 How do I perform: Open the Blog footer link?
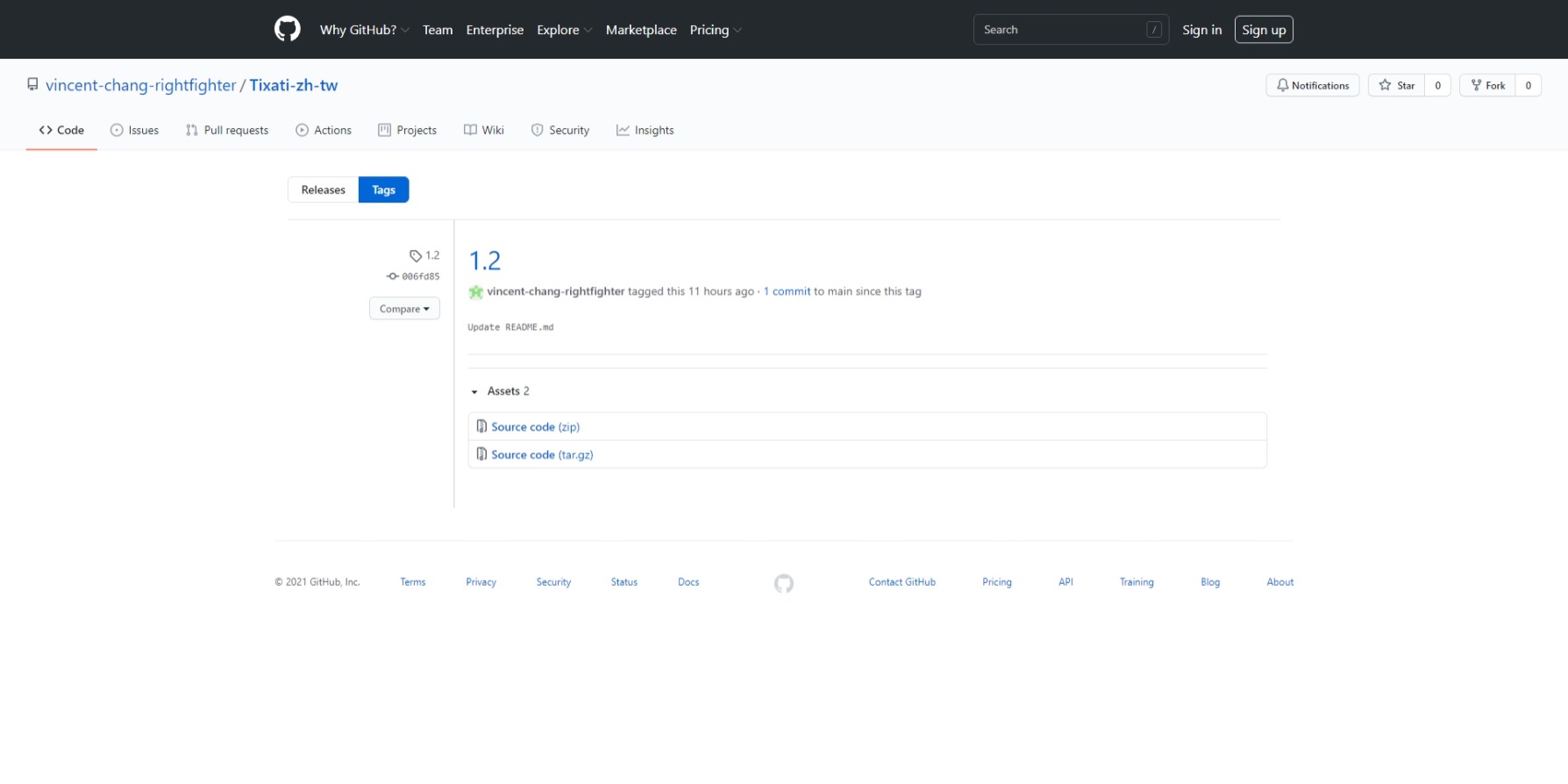tap(1210, 582)
